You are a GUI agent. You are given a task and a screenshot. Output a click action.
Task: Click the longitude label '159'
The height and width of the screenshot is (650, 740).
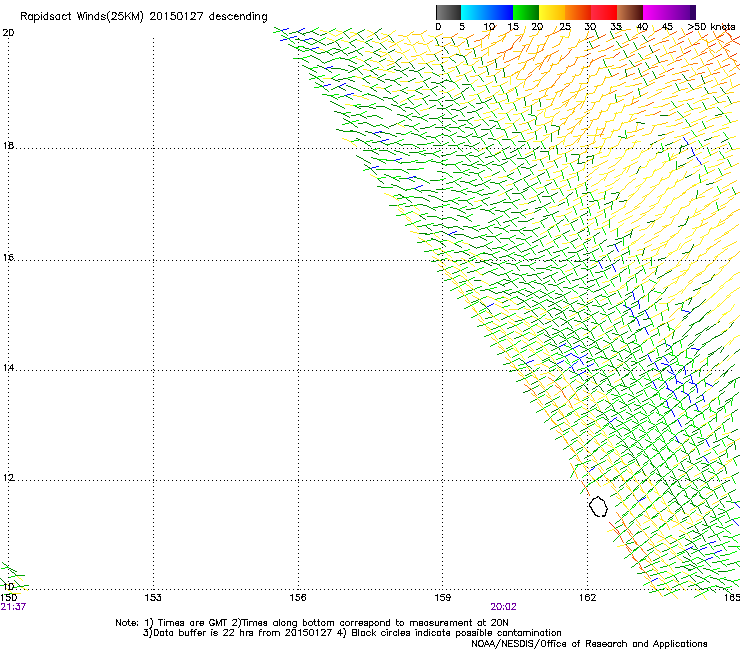pos(443,598)
